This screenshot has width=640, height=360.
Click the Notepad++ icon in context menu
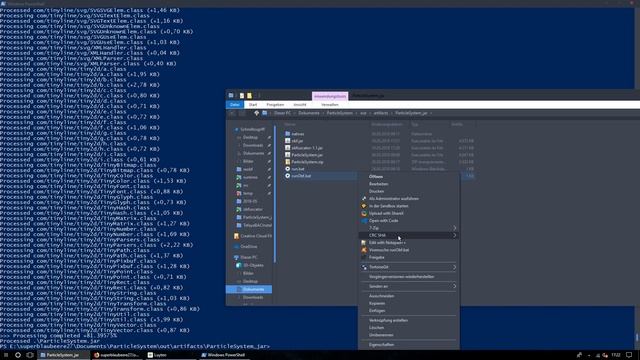pyautogui.click(x=364, y=243)
